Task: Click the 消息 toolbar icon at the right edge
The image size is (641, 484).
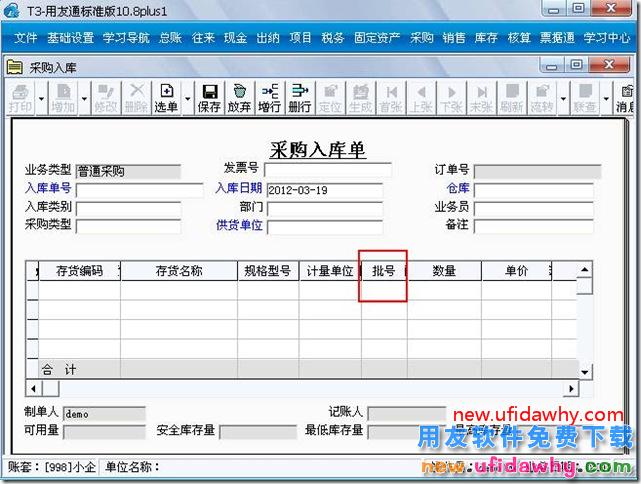Action: tap(625, 98)
